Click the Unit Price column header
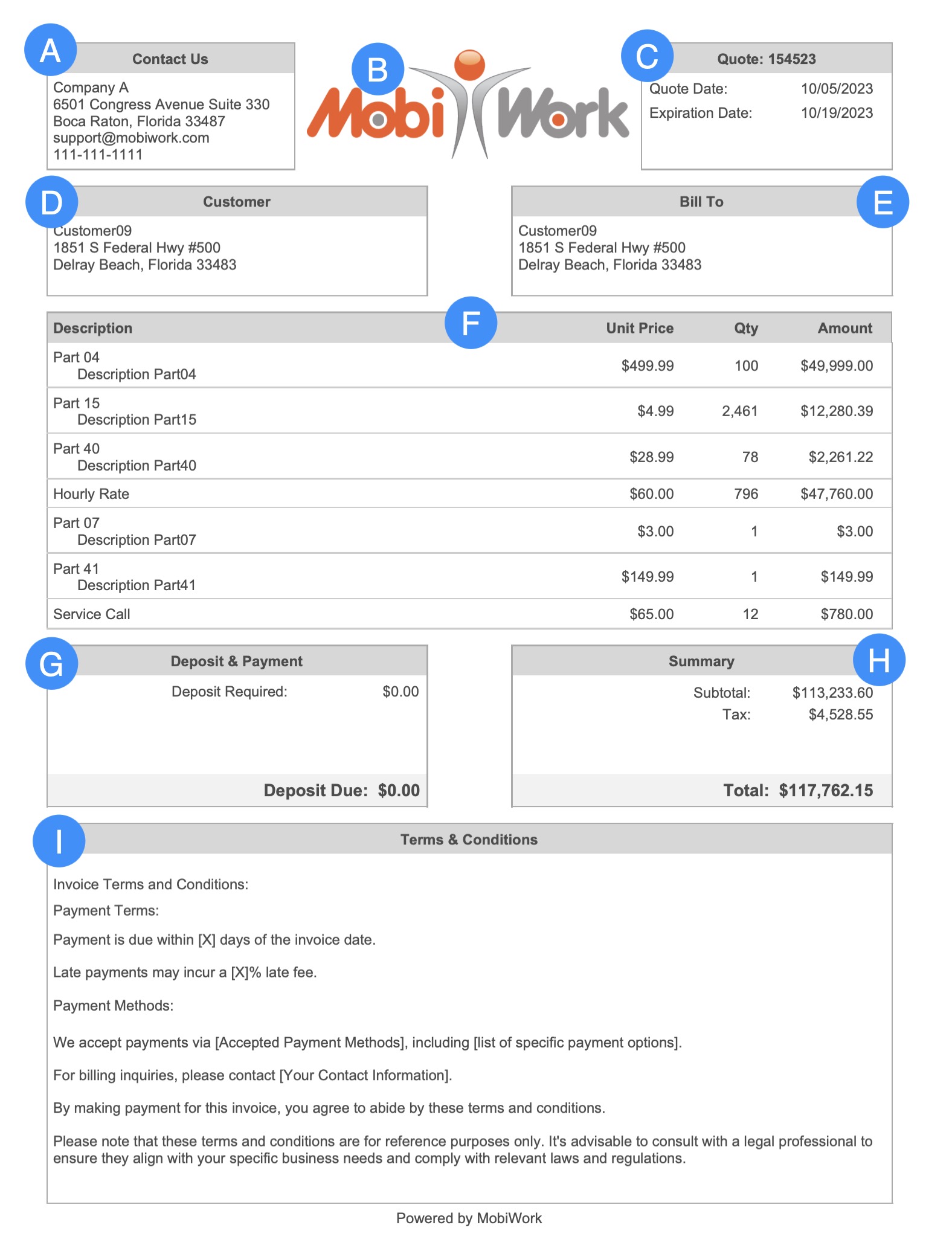 [x=639, y=328]
